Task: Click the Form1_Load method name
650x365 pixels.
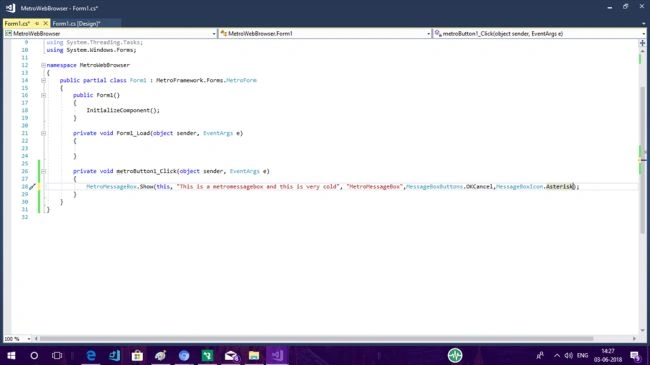Action: [133, 133]
